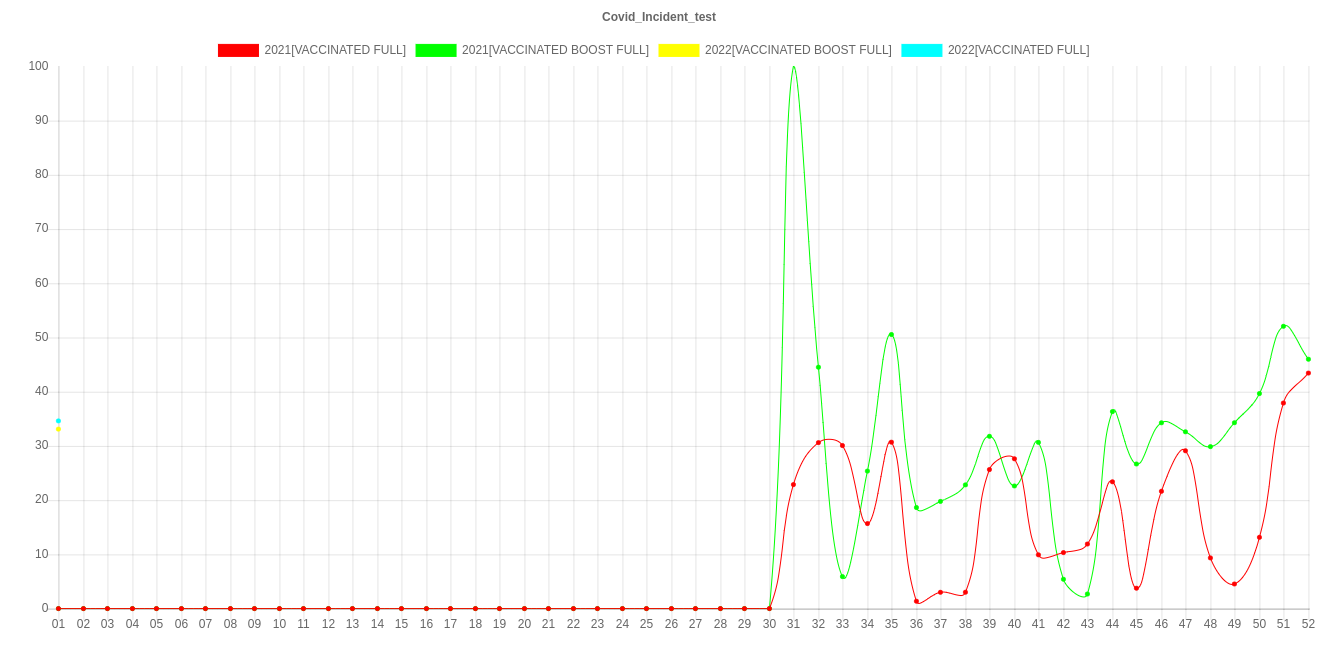This screenshot has width=1318, height=659.
Task: Click the red data point at week 47
Action: (x=1185, y=450)
